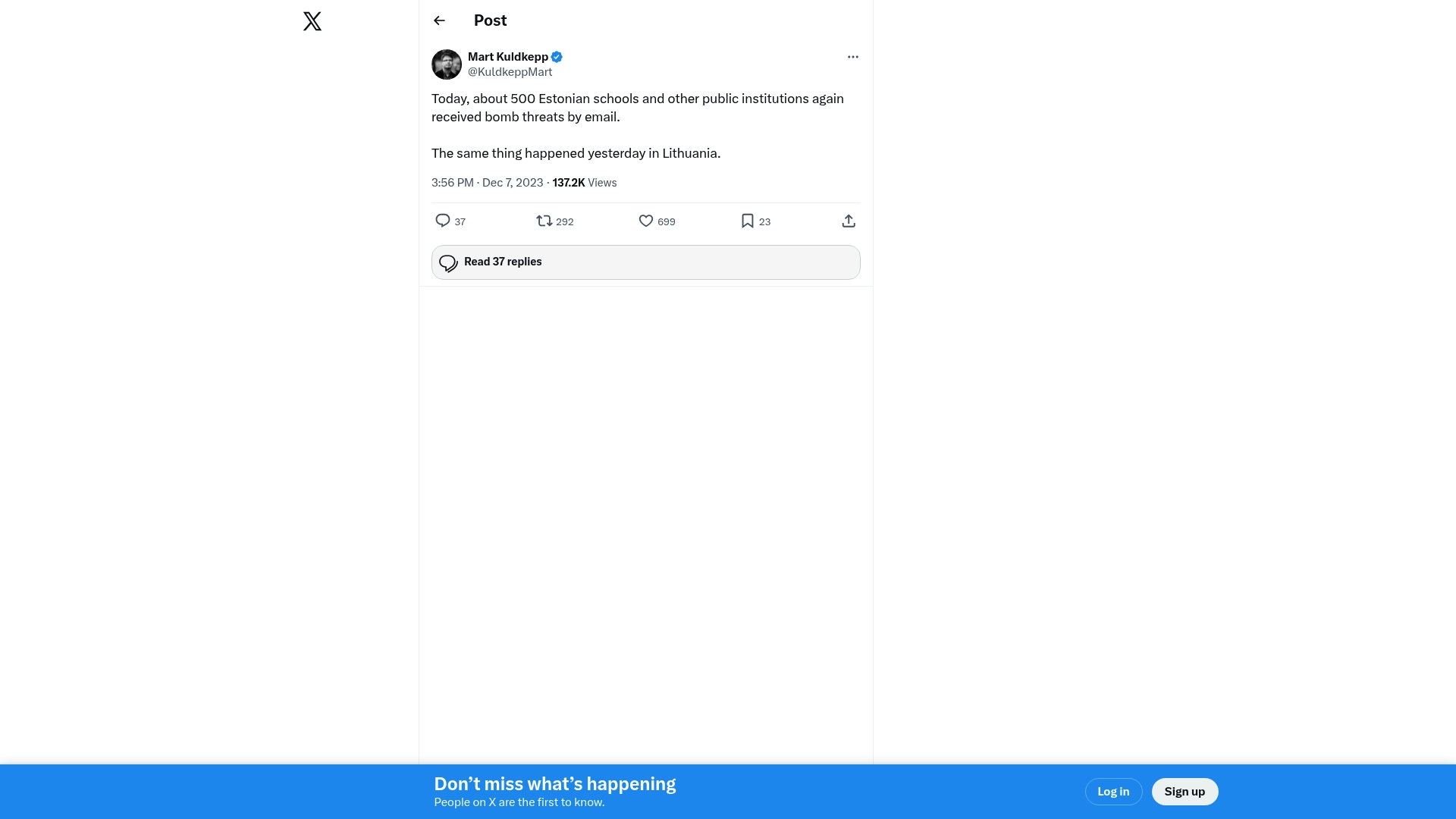
Task: Bookmark the post
Action: pyautogui.click(x=748, y=221)
